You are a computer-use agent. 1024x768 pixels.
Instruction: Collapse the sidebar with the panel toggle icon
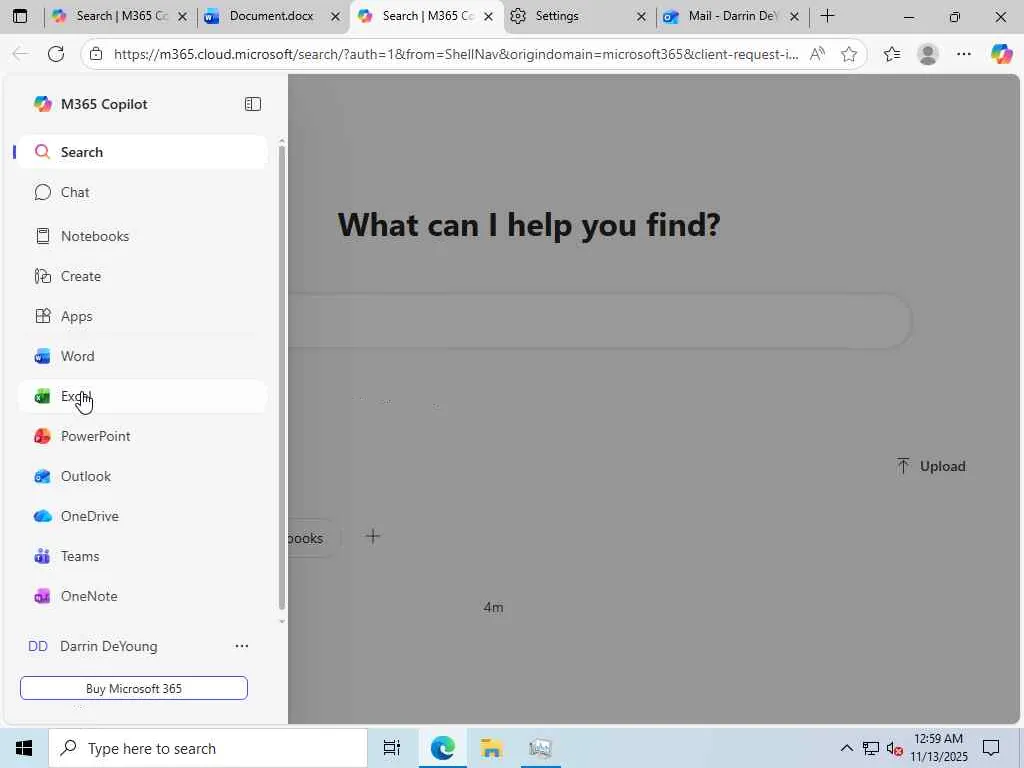[253, 104]
